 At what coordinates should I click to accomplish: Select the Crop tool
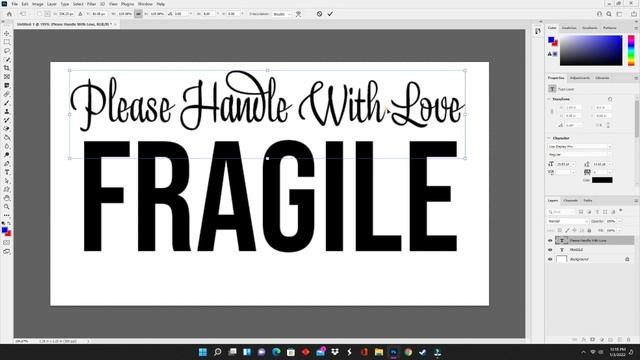(x=7, y=68)
